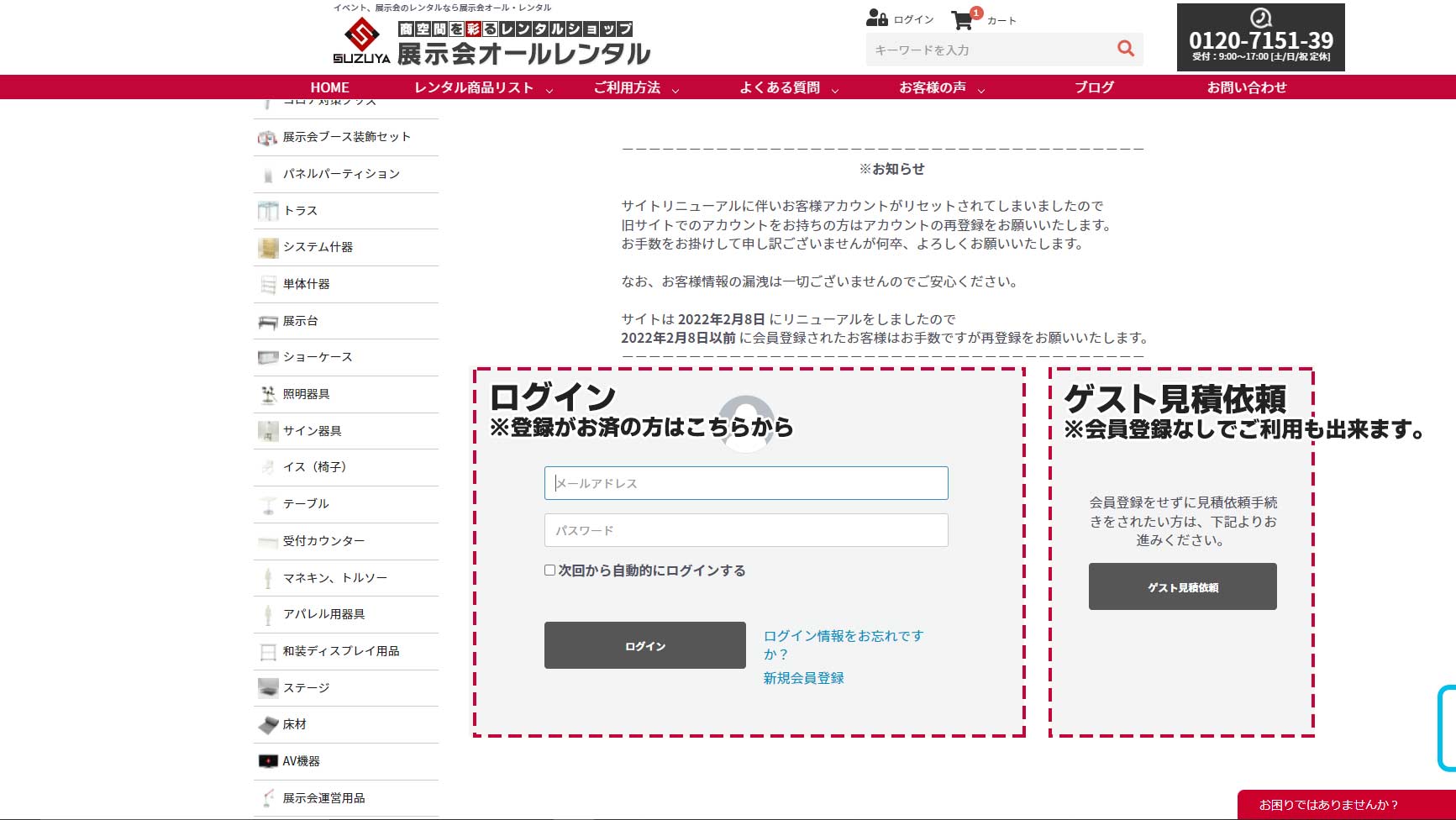Select AV機器 category text
The width and height of the screenshot is (1456, 820).
301,761
